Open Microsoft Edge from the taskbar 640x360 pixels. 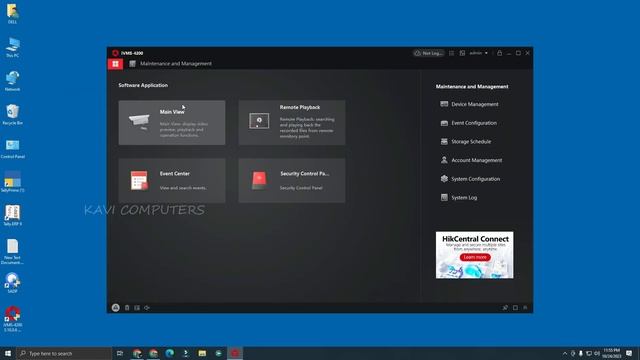170,353
